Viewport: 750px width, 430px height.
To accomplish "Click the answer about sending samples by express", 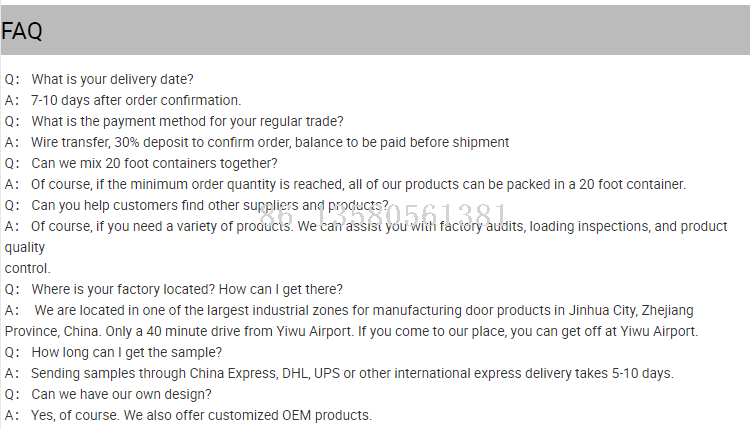I will click(352, 373).
